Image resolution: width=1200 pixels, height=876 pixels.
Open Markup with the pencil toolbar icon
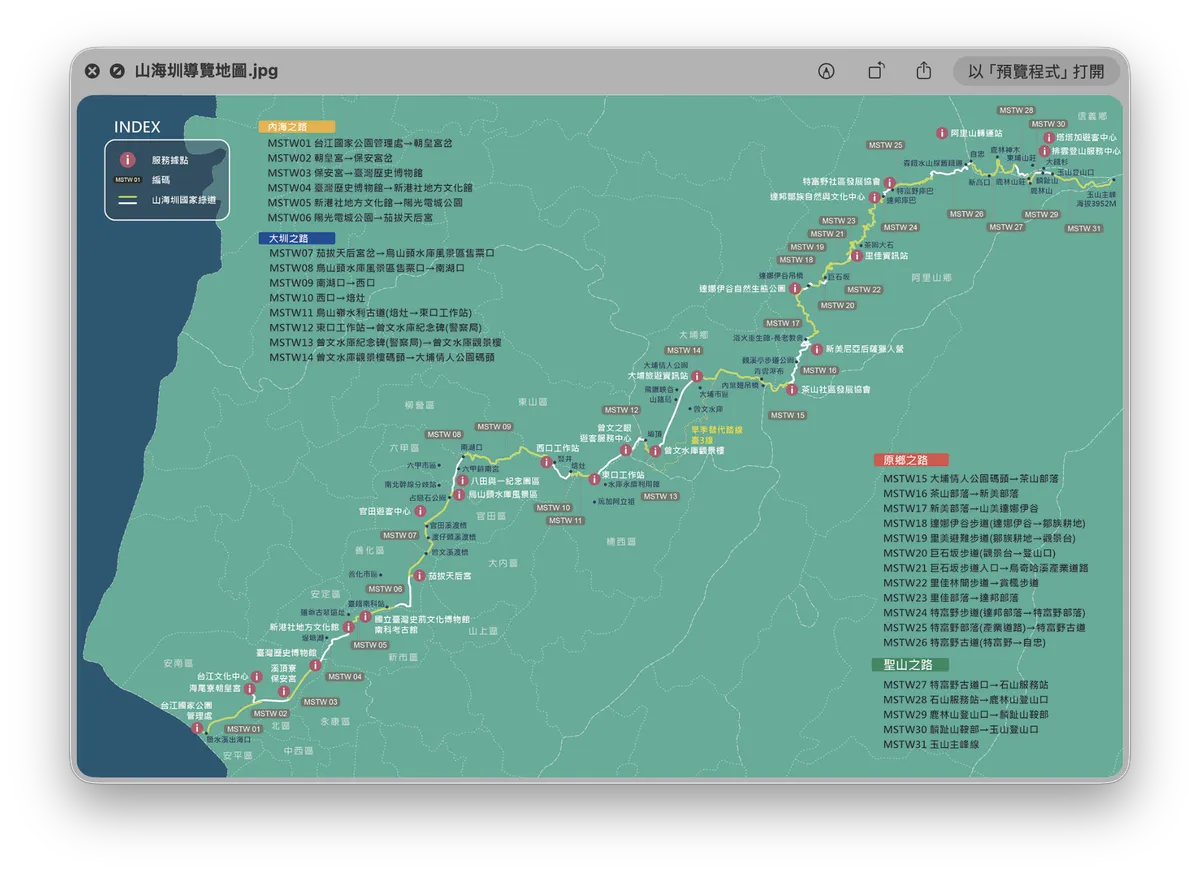826,71
